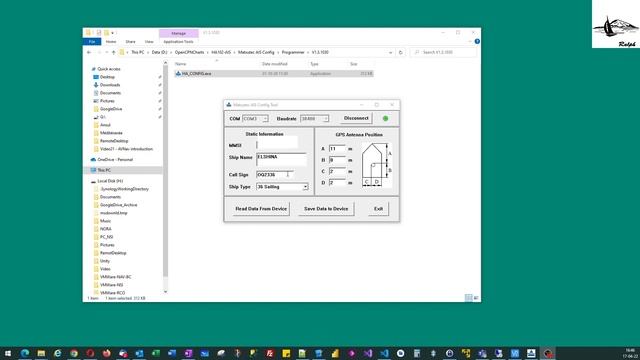Select Local Disk (H:) in navigation pane
Screen dimensions: 640x360
[x=110, y=181]
